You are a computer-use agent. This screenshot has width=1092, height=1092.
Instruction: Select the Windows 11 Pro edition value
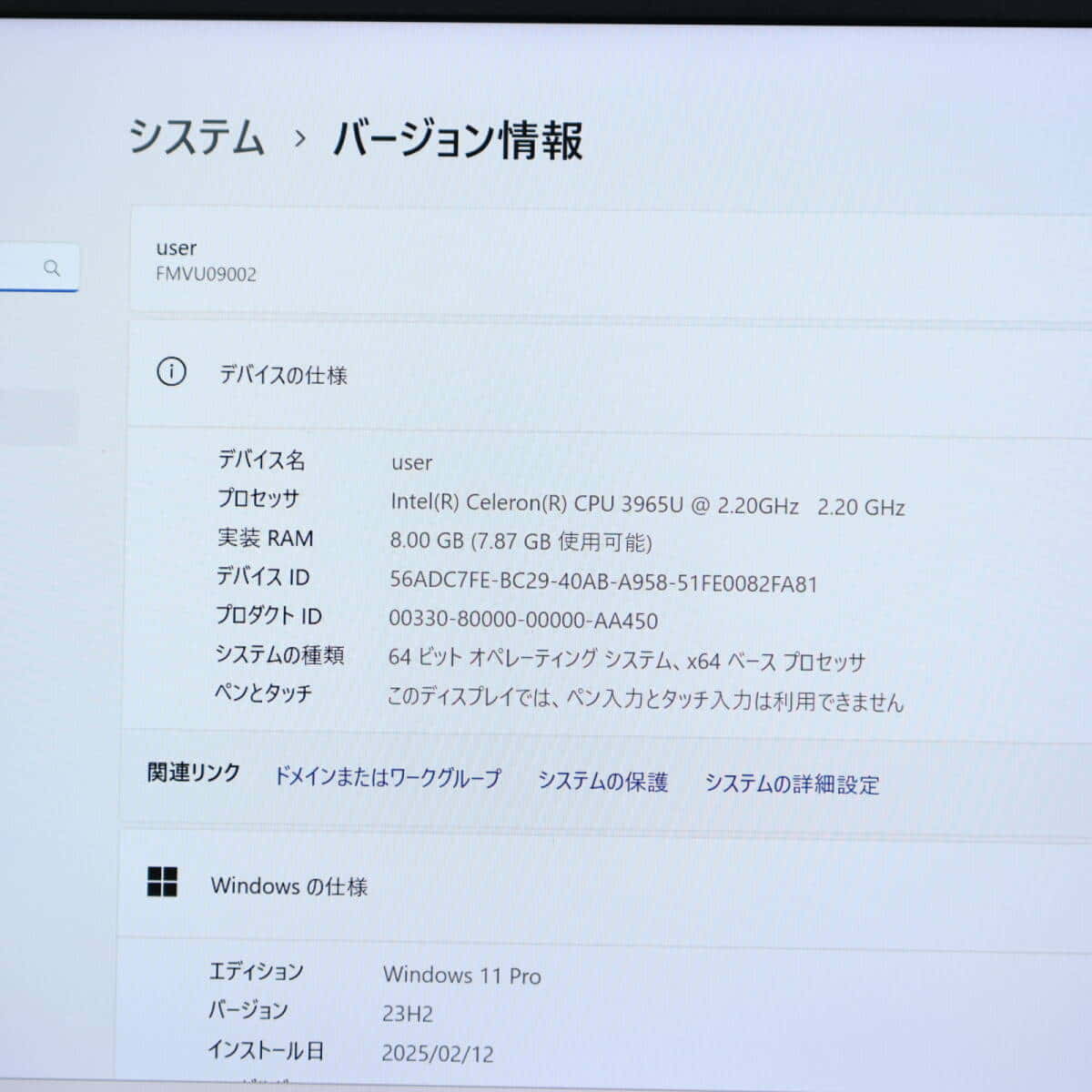(462, 976)
